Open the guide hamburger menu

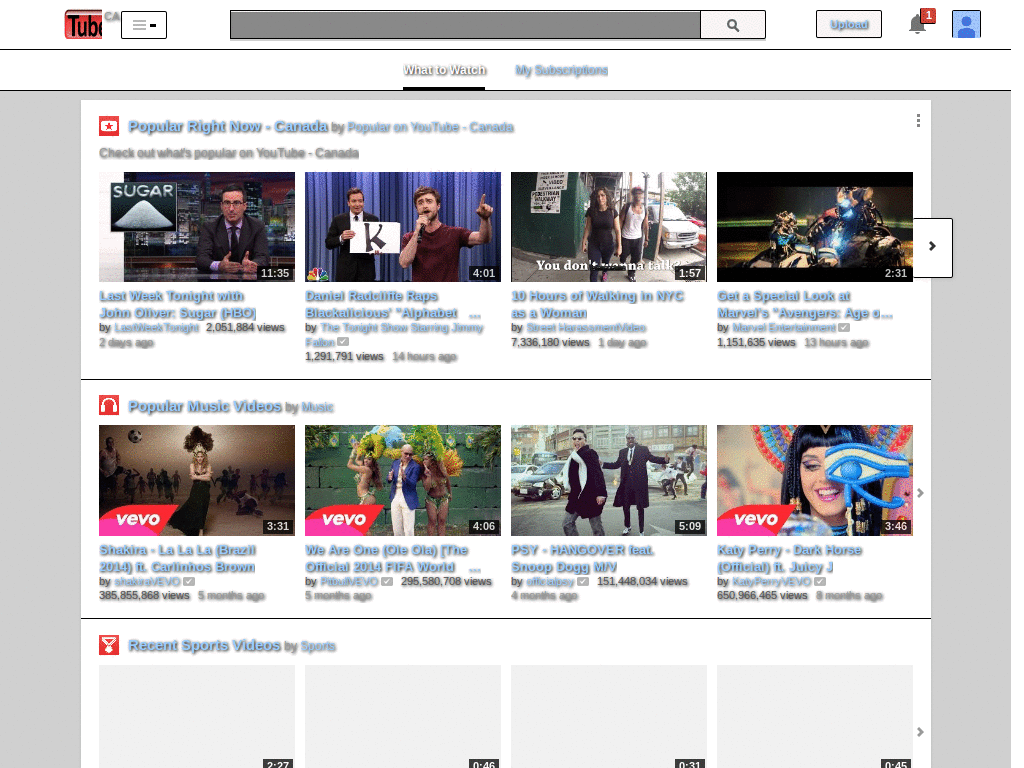pos(144,25)
